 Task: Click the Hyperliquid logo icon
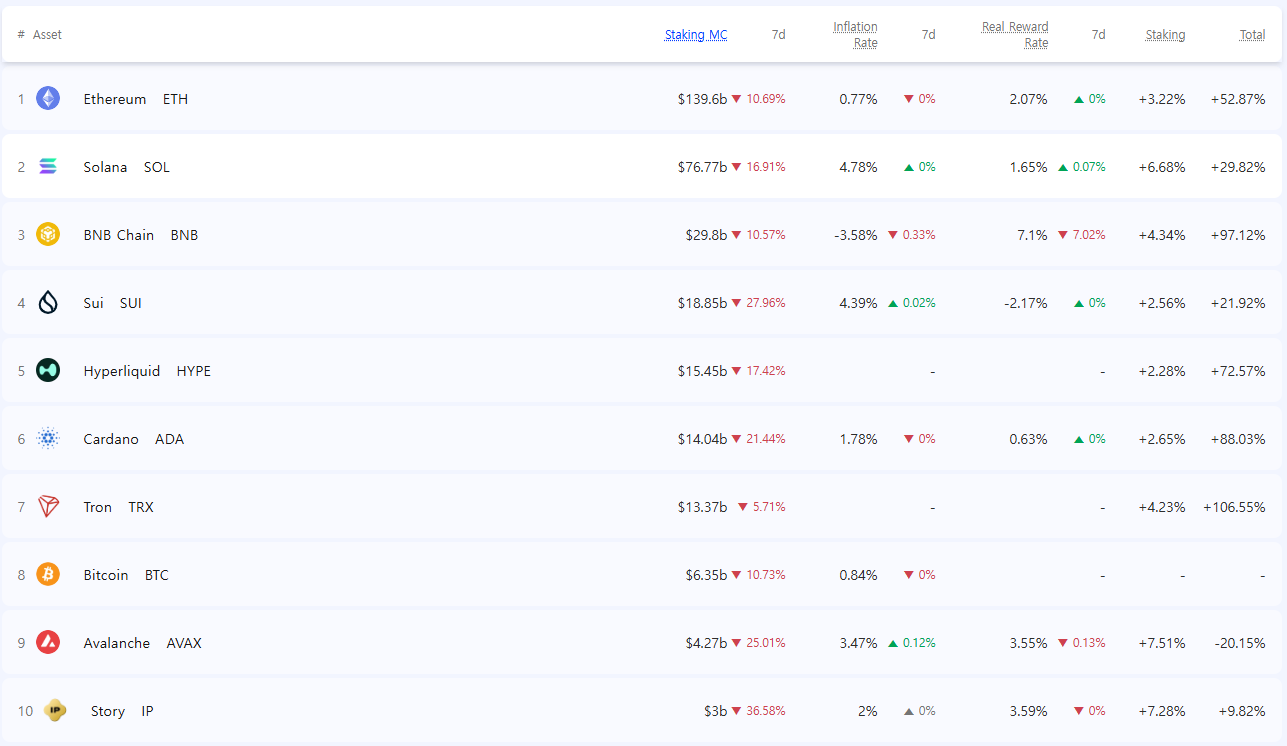click(x=48, y=370)
